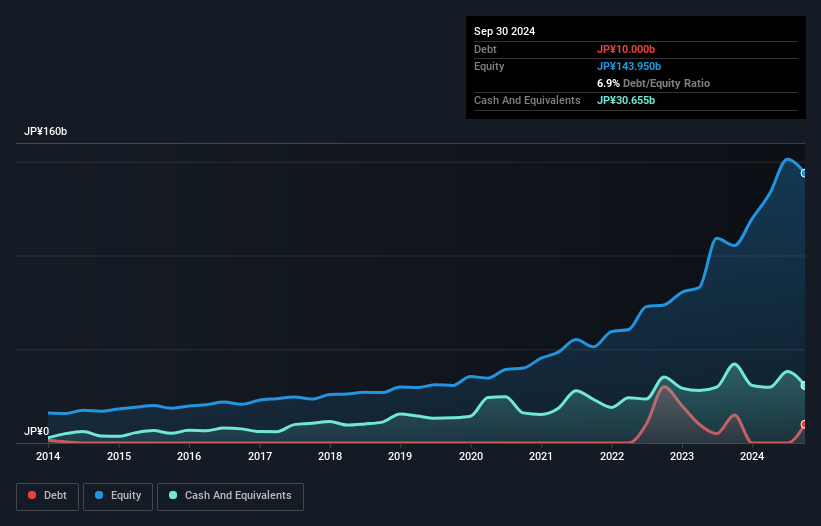Toggle the Debt legend button
The height and width of the screenshot is (526, 821).
46,495
